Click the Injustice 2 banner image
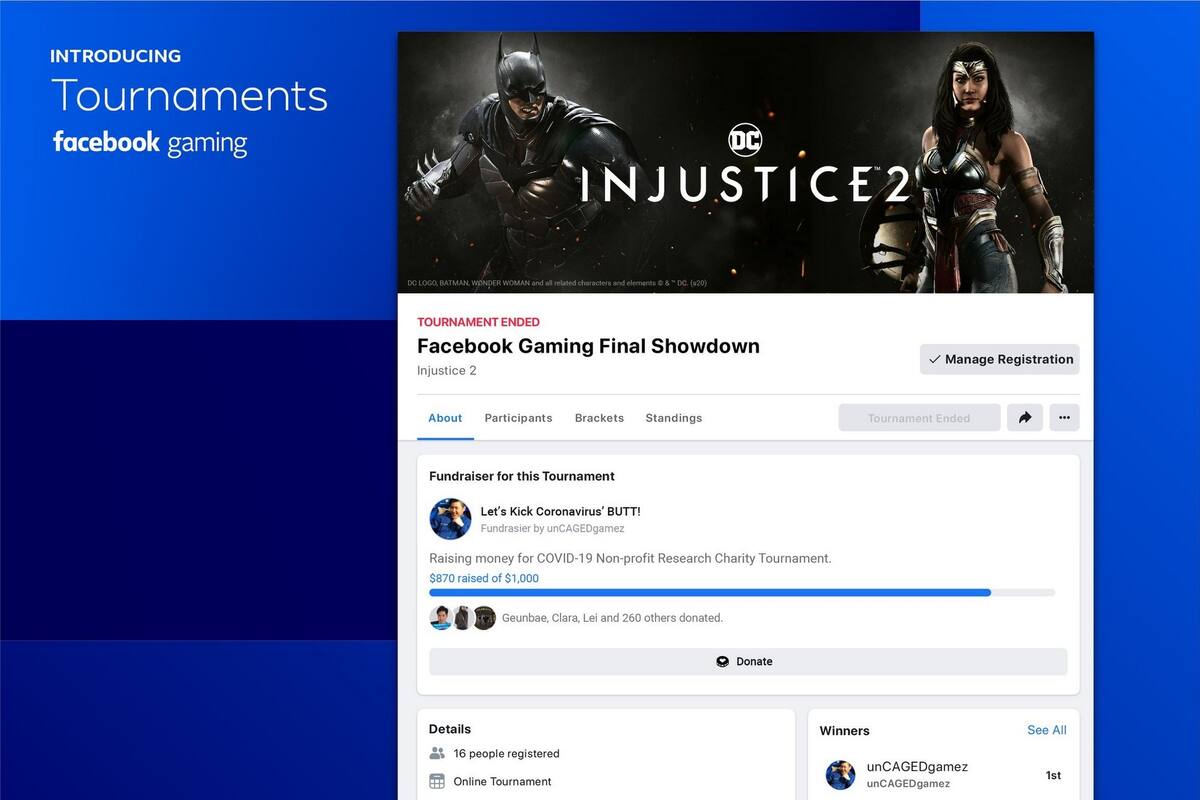This screenshot has width=1200, height=800. [746, 162]
